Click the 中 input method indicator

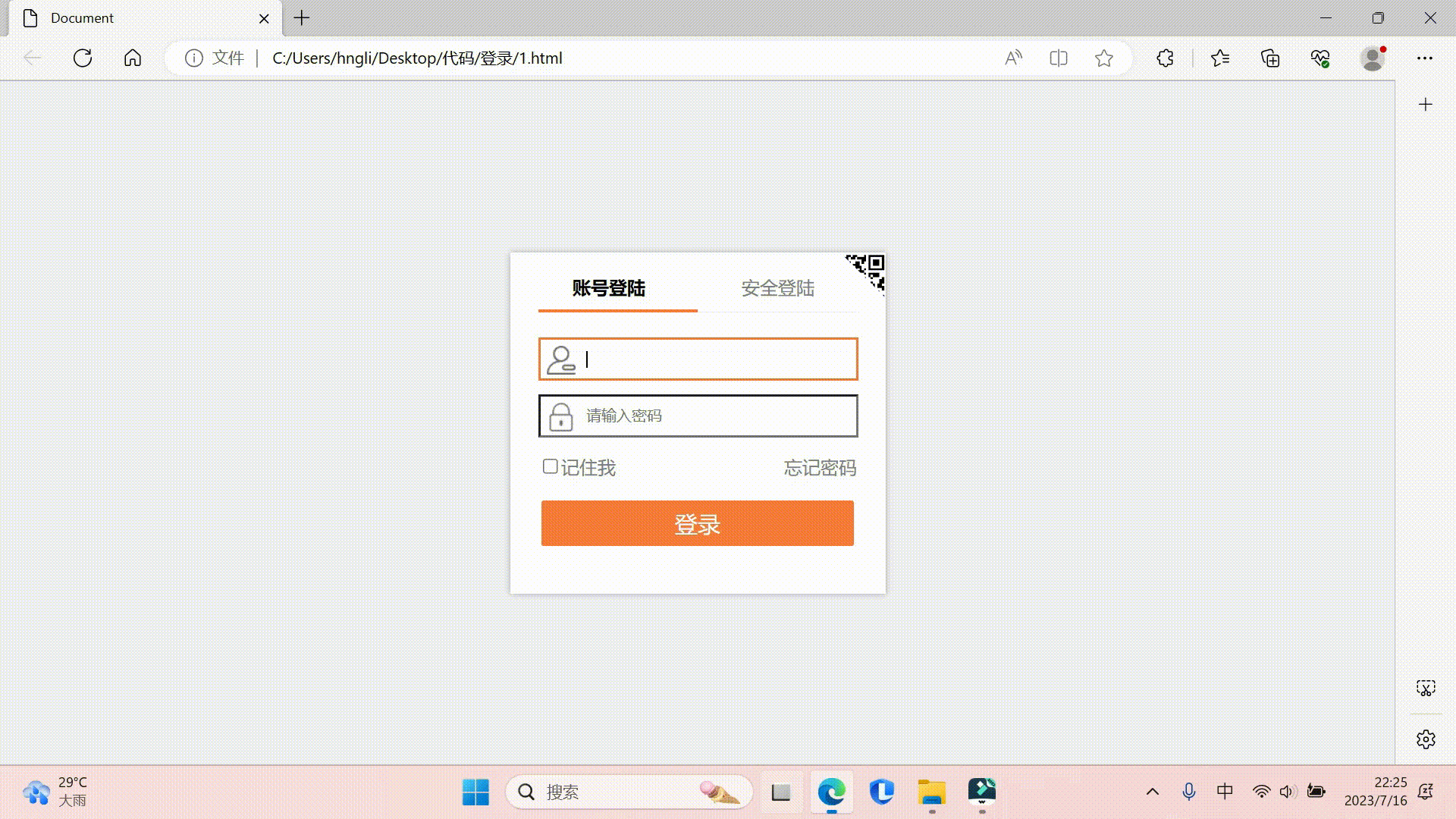(x=1225, y=791)
